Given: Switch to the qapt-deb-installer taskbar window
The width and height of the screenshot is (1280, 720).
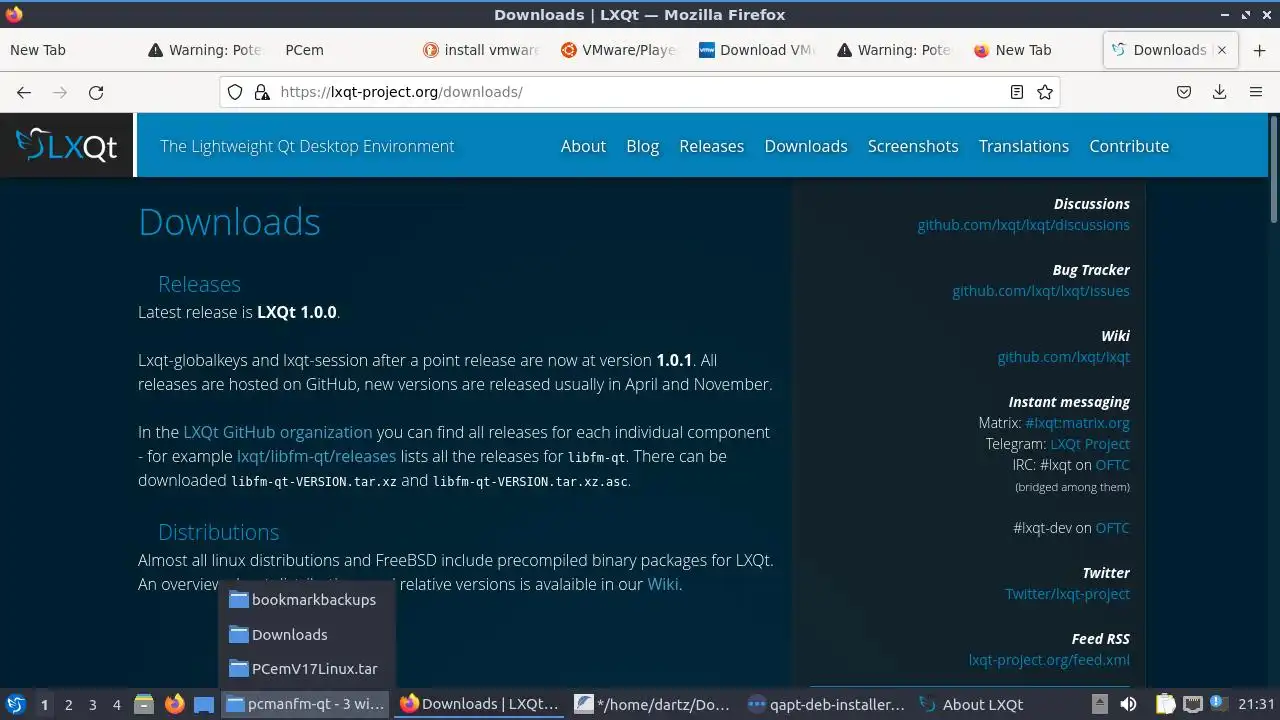Looking at the screenshot, I should click(826, 704).
